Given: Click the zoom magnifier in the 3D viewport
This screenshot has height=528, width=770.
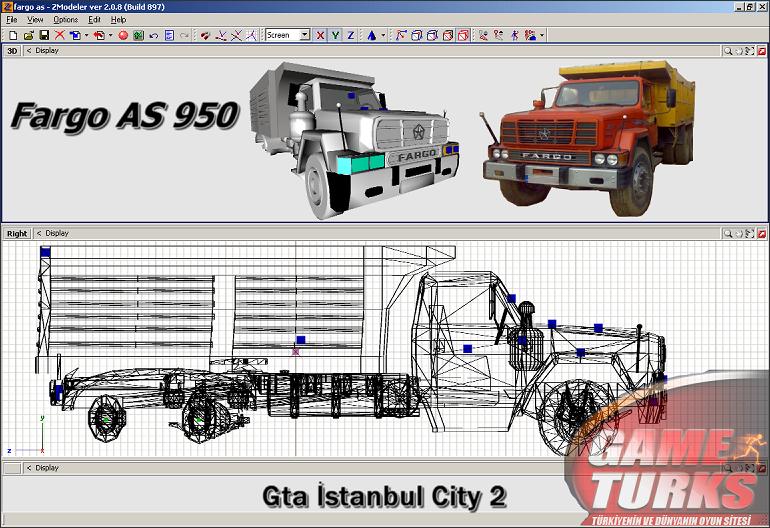Looking at the screenshot, I should (x=728, y=51).
